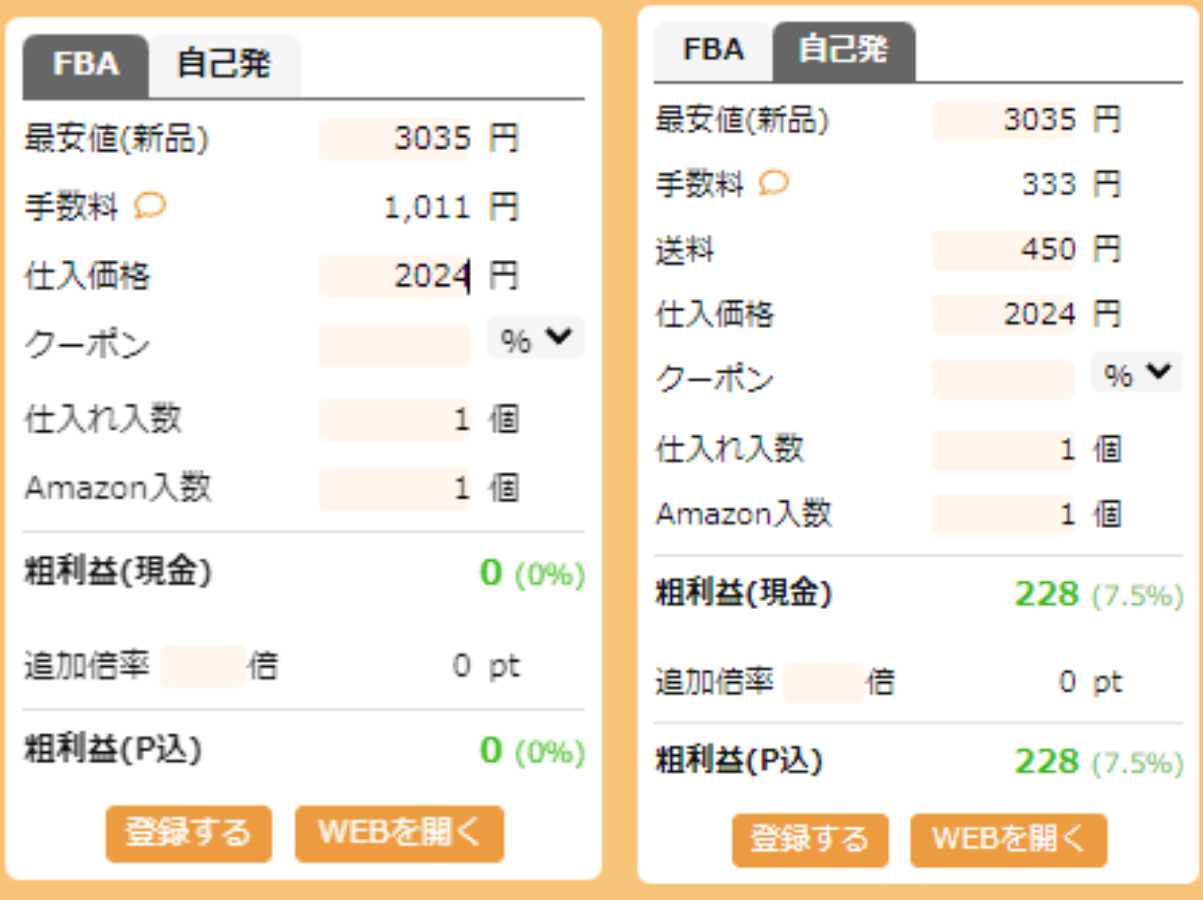The height and width of the screenshot is (900, 1203).
Task: Open coupon unit dropdown in left panel
Action: (535, 340)
